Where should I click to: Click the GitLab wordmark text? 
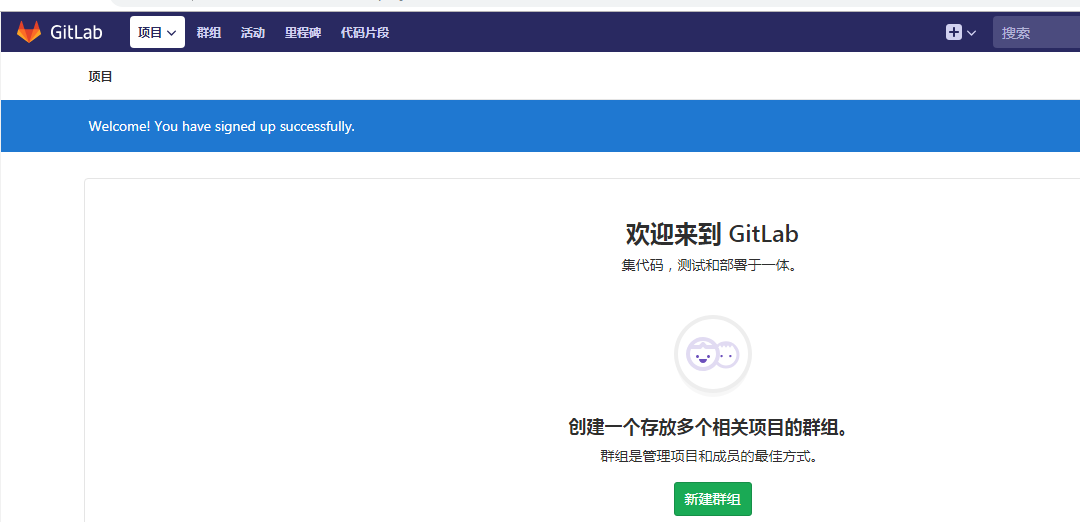76,32
